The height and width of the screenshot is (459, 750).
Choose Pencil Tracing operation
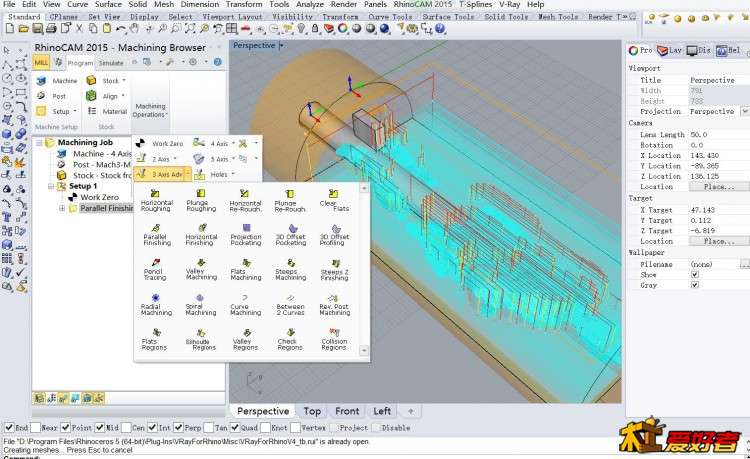tap(155, 270)
